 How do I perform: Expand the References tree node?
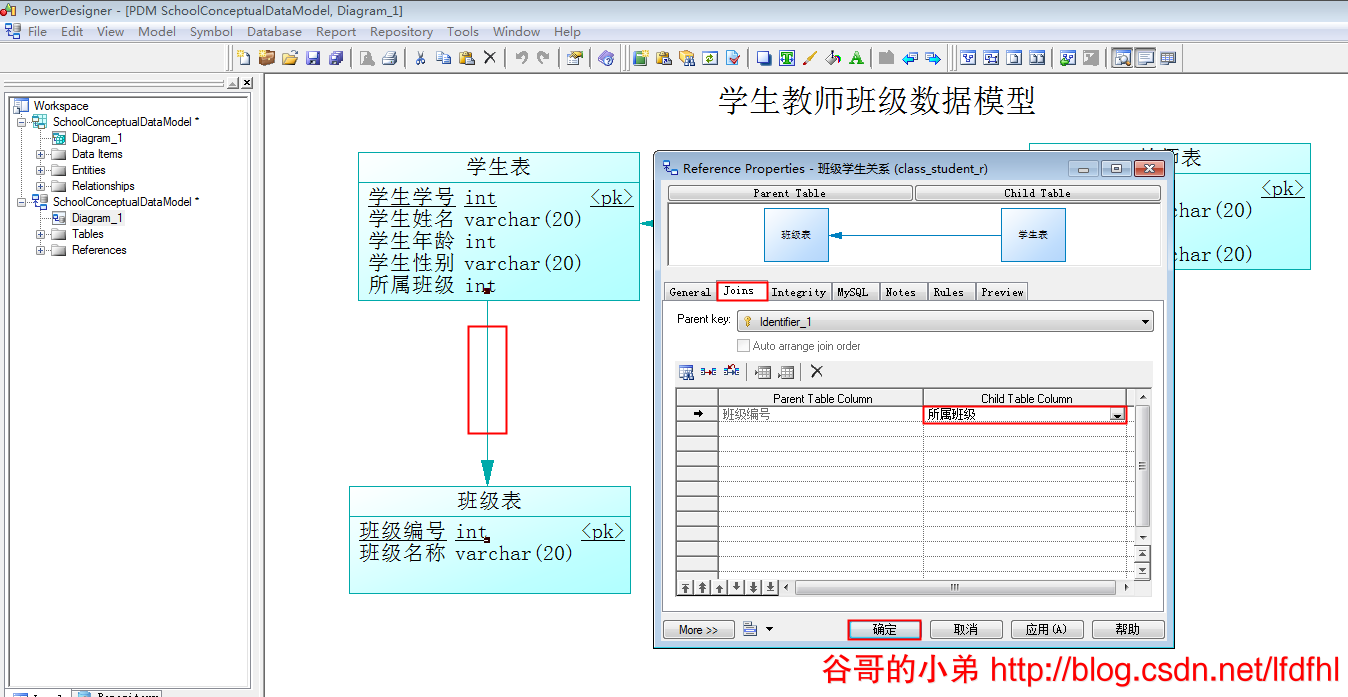[41, 250]
